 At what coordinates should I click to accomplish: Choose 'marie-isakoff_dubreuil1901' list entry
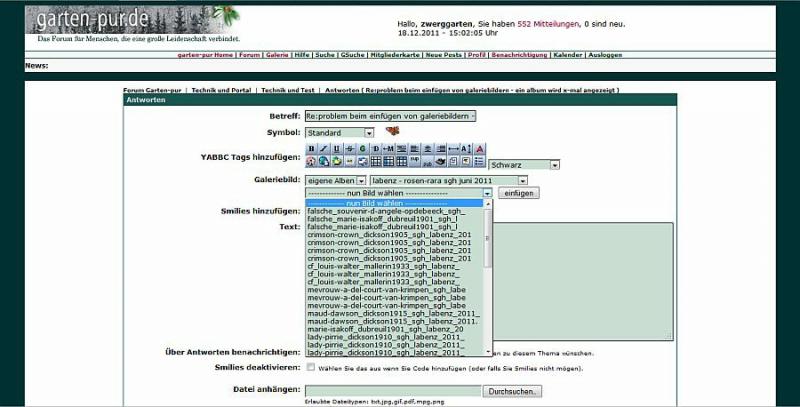coord(385,328)
